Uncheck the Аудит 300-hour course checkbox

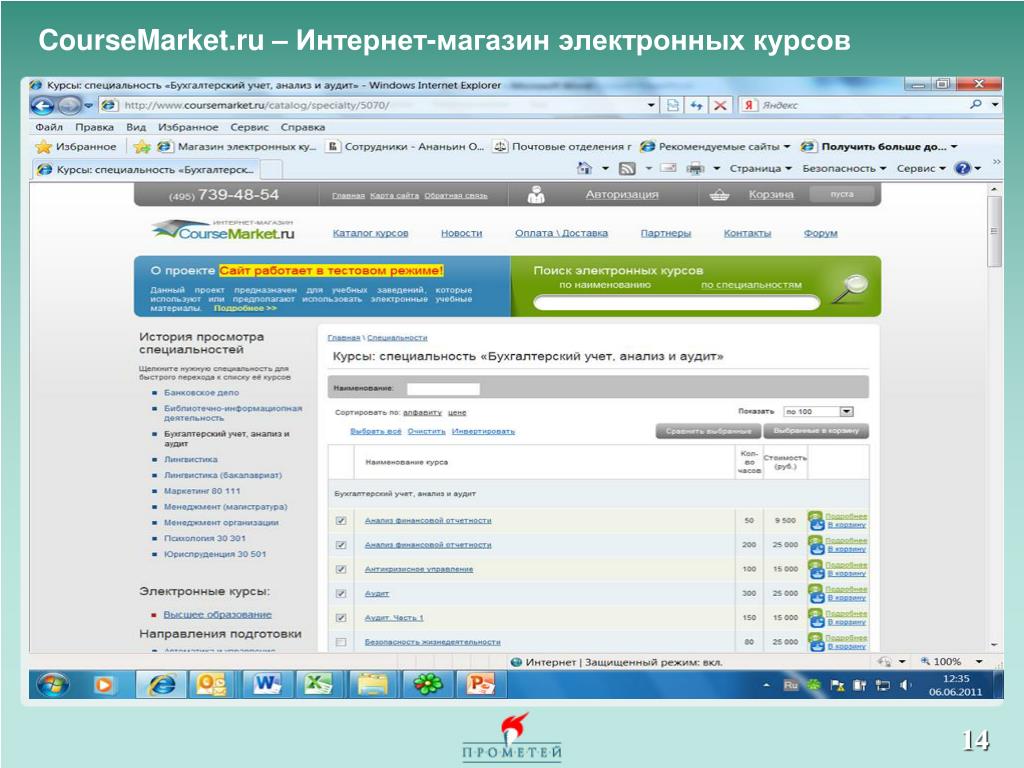tap(340, 593)
